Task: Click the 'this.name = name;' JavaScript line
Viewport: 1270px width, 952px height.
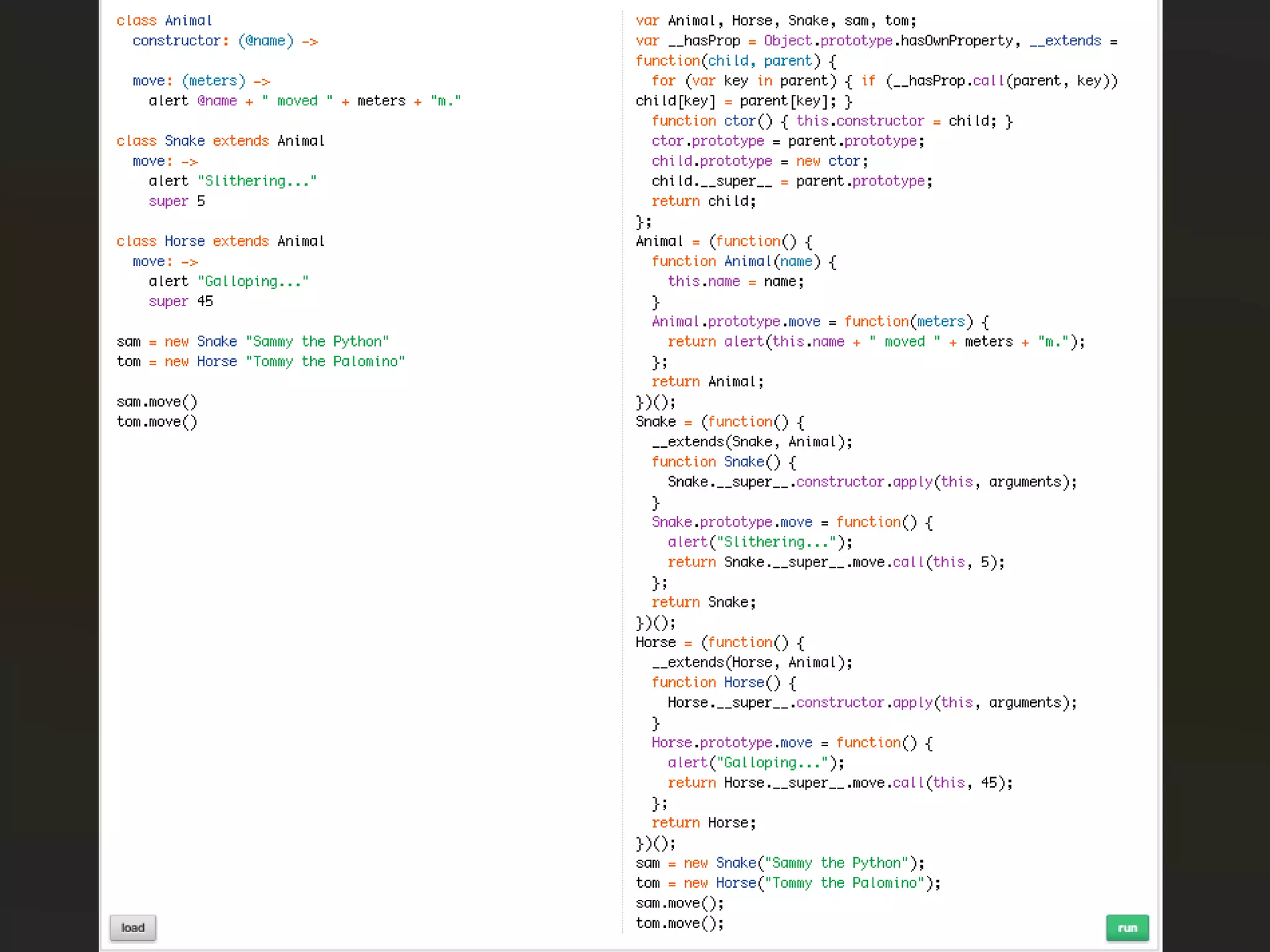Action: coord(735,281)
